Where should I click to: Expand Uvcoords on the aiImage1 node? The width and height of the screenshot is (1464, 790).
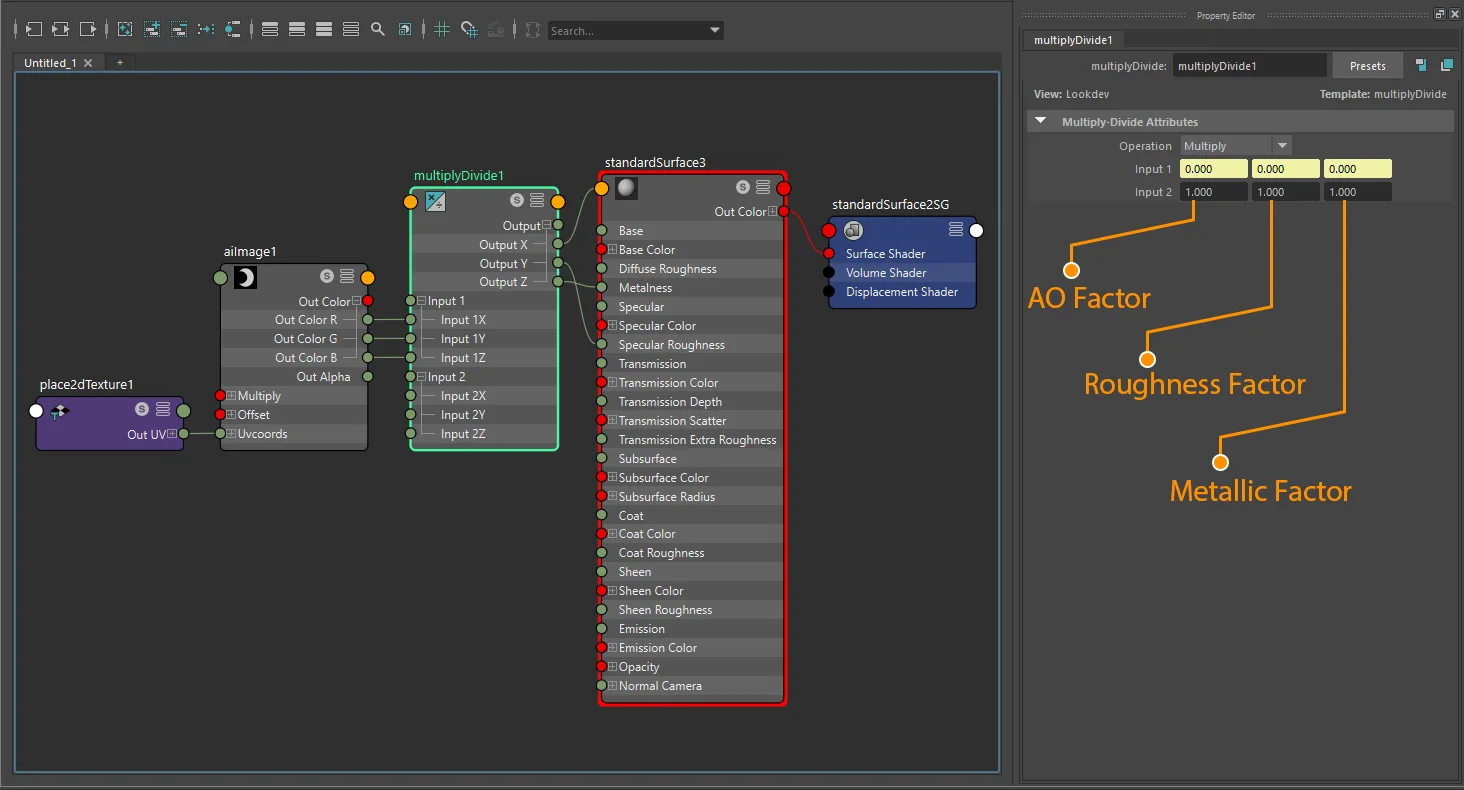coord(232,434)
